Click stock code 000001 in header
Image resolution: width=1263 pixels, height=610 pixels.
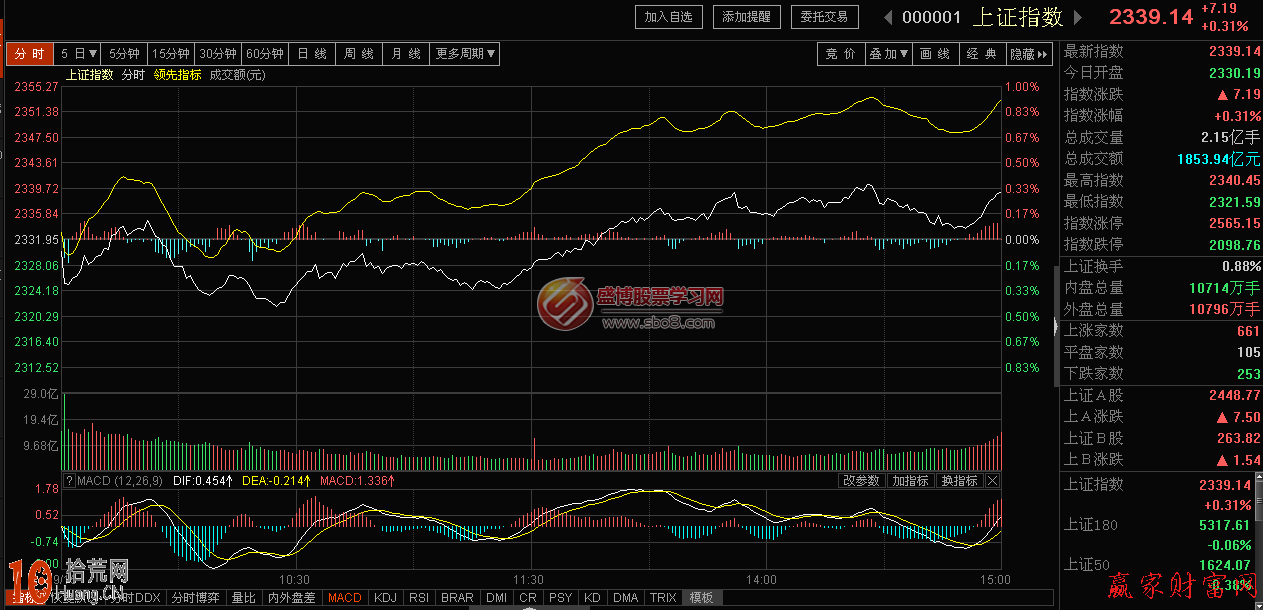point(932,17)
